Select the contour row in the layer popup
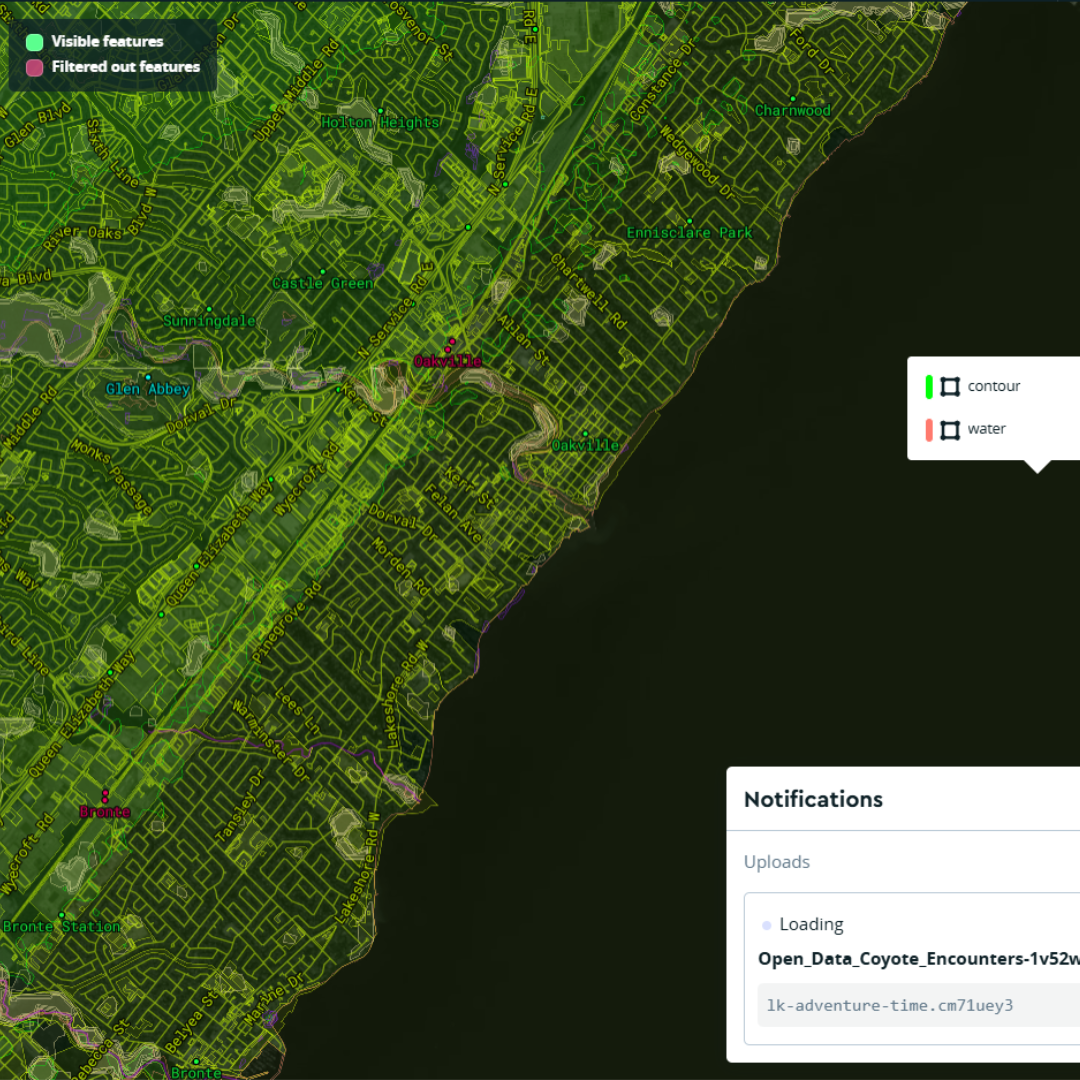 (993, 386)
